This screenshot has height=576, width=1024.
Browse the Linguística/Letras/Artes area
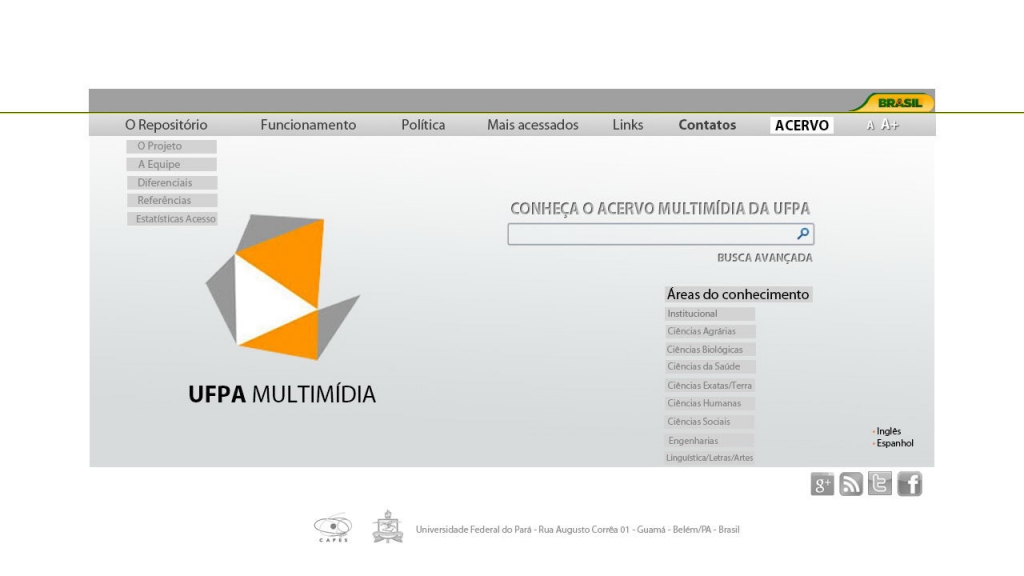point(710,458)
